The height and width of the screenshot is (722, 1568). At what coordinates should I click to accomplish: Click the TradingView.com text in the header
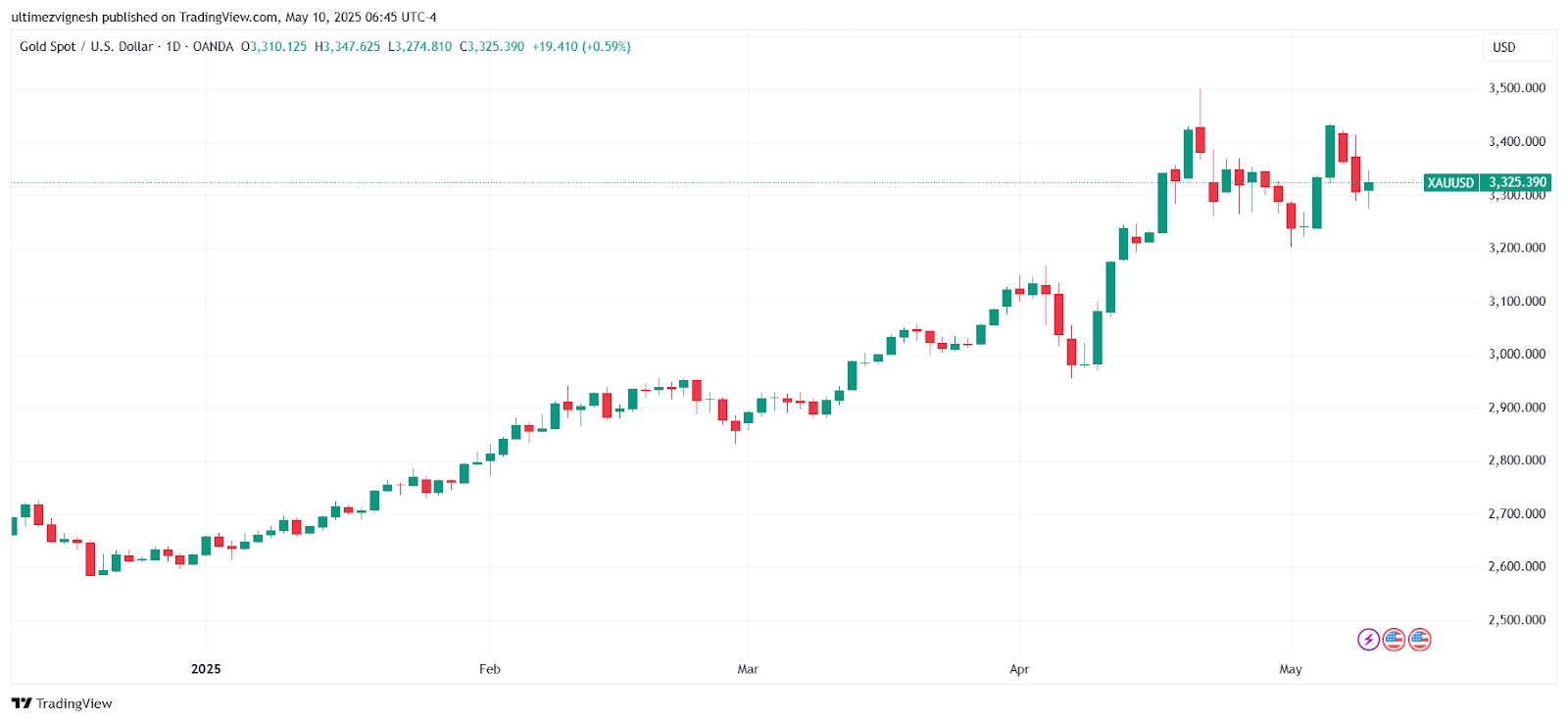point(228,17)
